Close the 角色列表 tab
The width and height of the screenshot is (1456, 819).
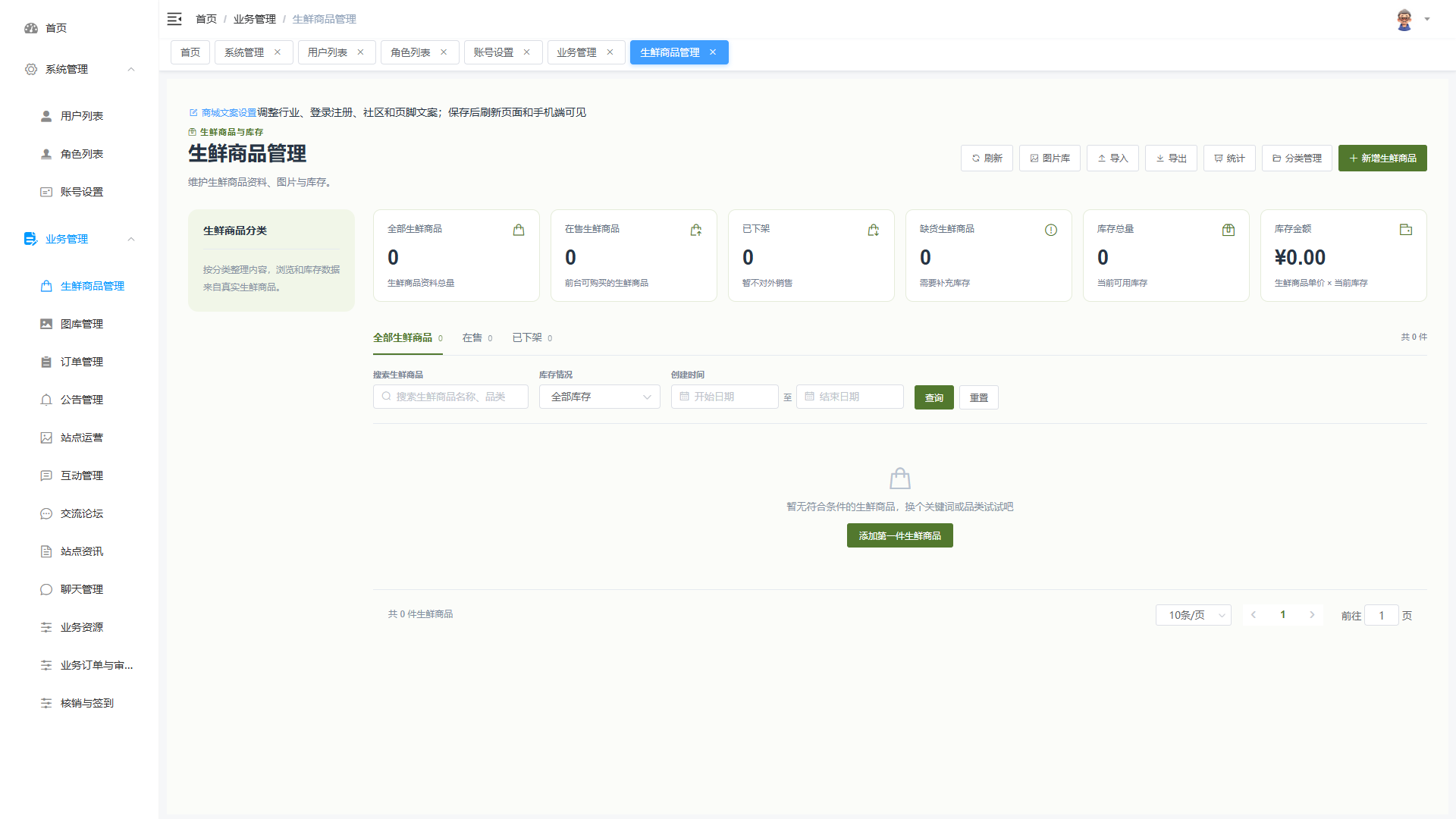click(x=444, y=52)
